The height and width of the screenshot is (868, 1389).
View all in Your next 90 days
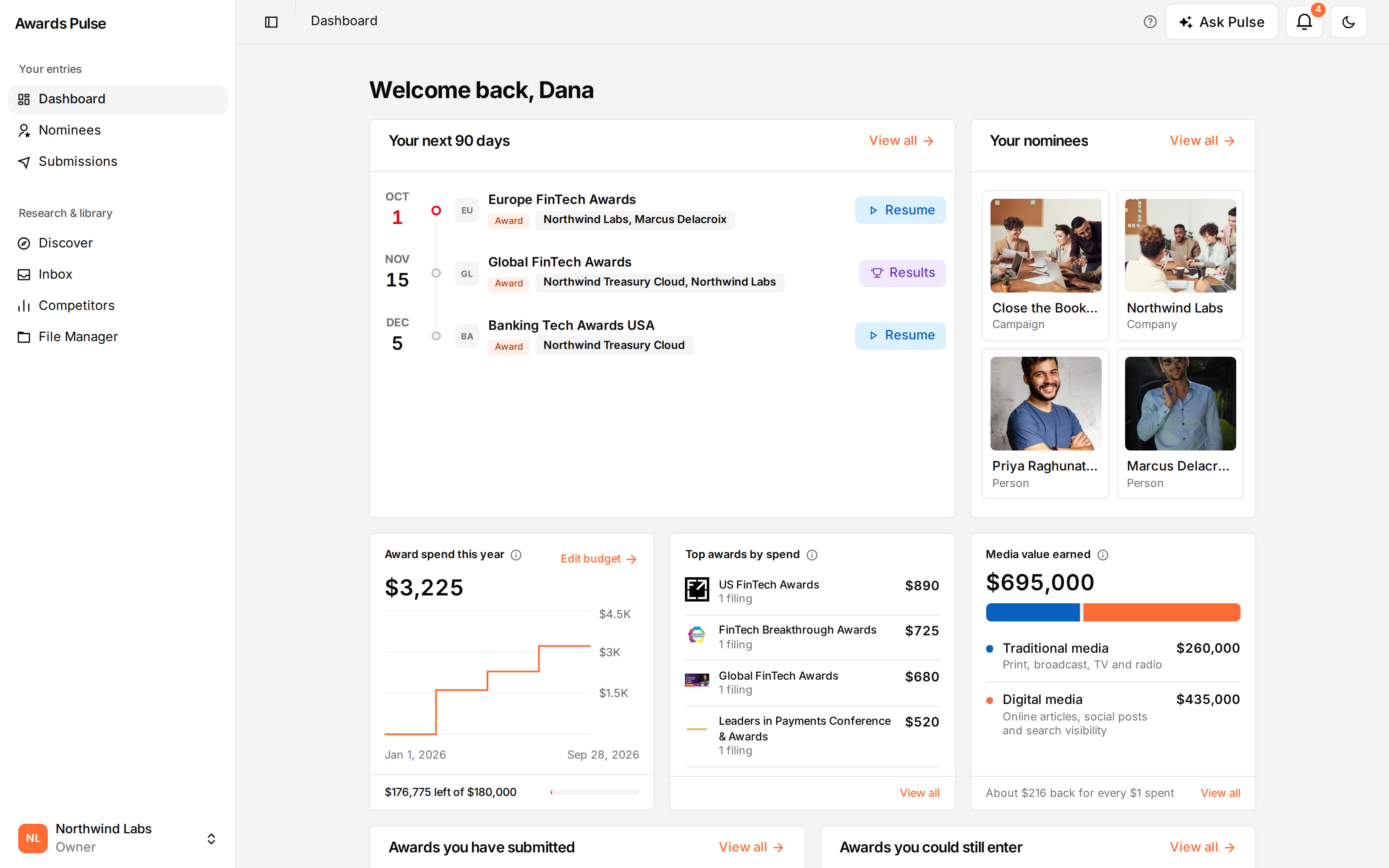[x=901, y=141]
